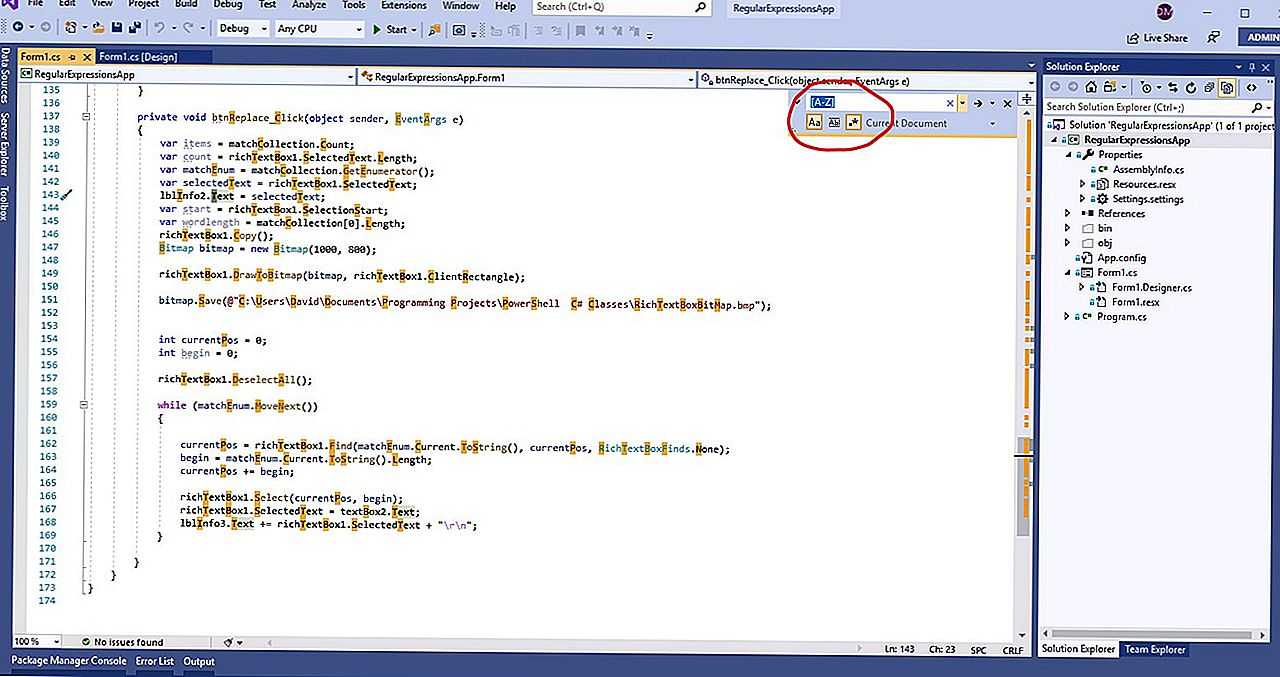This screenshot has width=1280, height=677.
Task: Click the Pending Changes Filter clock icon
Action: click(x=1146, y=88)
